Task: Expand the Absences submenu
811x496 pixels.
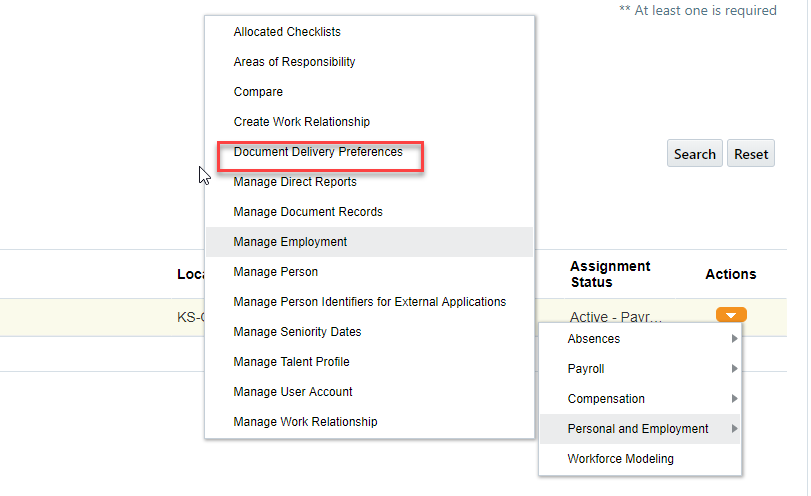Action: pos(594,339)
